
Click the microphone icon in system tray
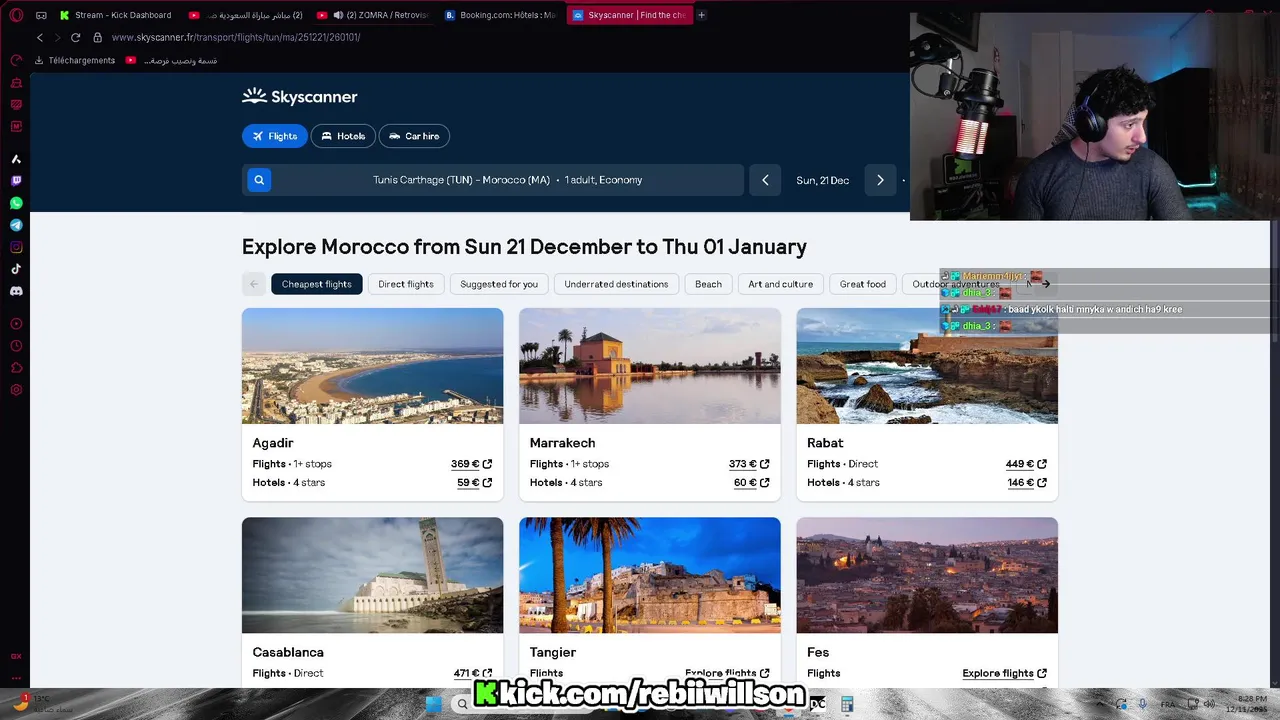pos(1143,704)
